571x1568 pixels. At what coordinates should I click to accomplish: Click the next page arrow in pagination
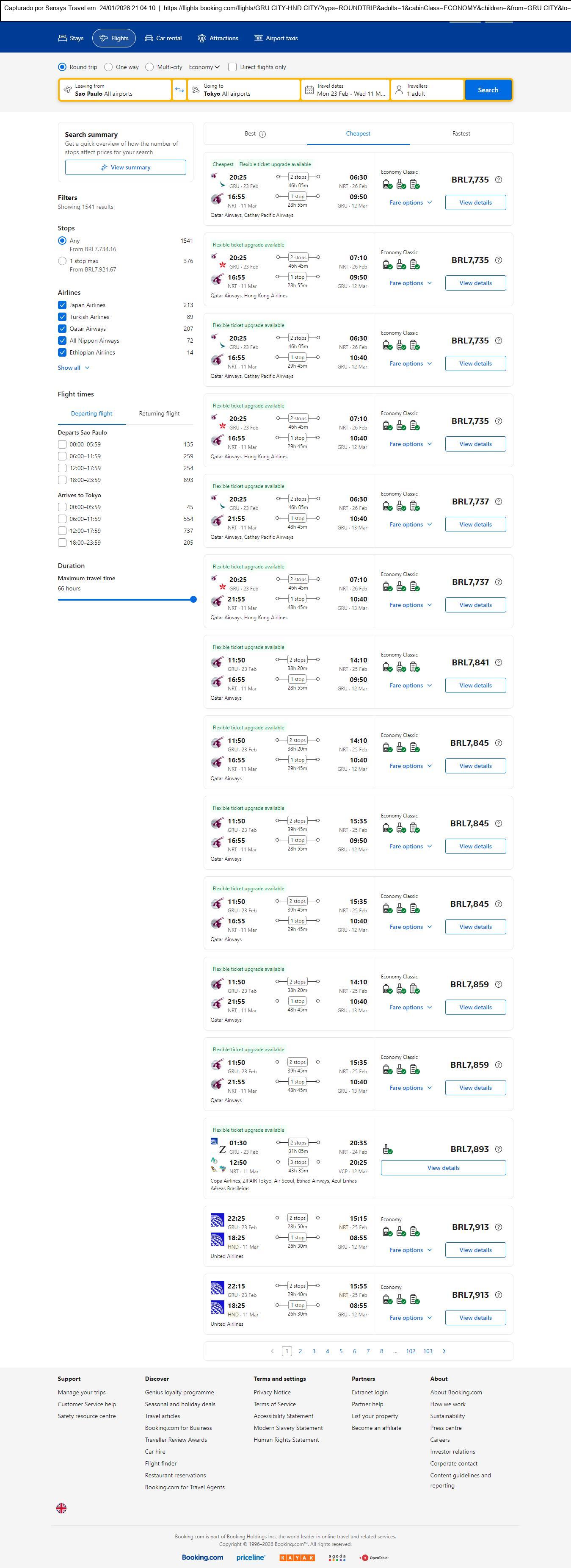coord(444,1351)
